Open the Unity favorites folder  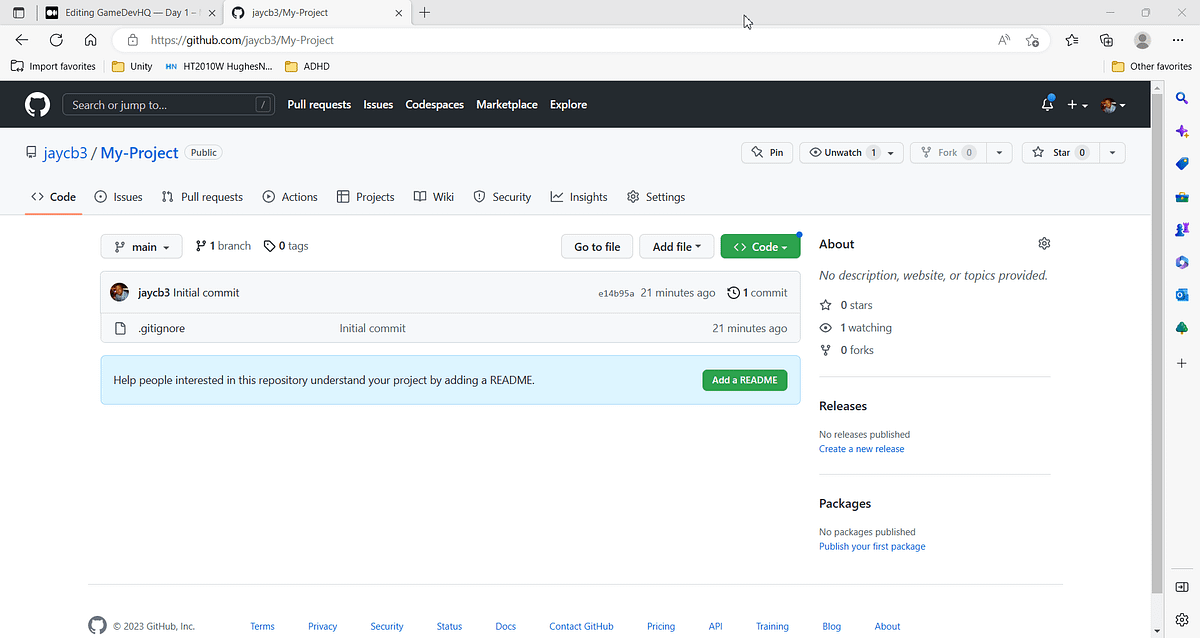(132, 66)
